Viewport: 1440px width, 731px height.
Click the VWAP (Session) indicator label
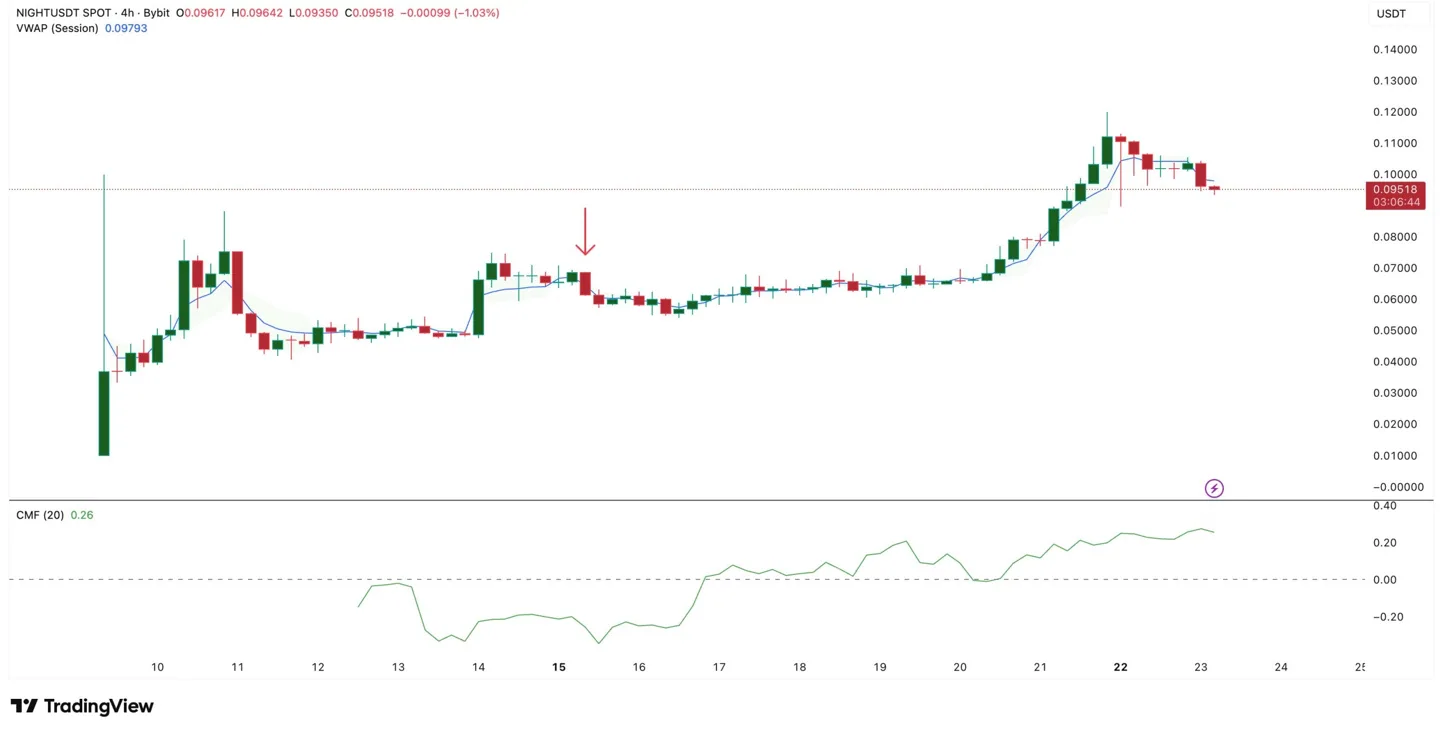pyautogui.click(x=57, y=28)
